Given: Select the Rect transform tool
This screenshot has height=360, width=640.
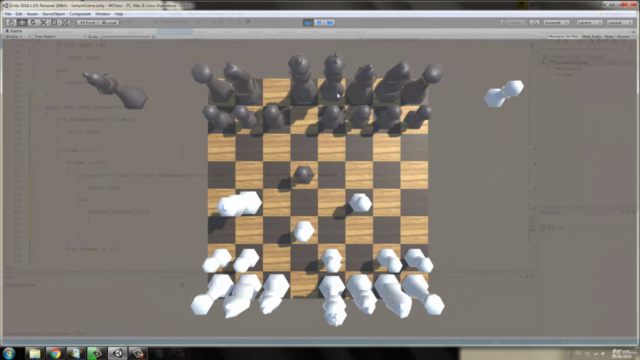Looking at the screenshot, I should coord(54,22).
